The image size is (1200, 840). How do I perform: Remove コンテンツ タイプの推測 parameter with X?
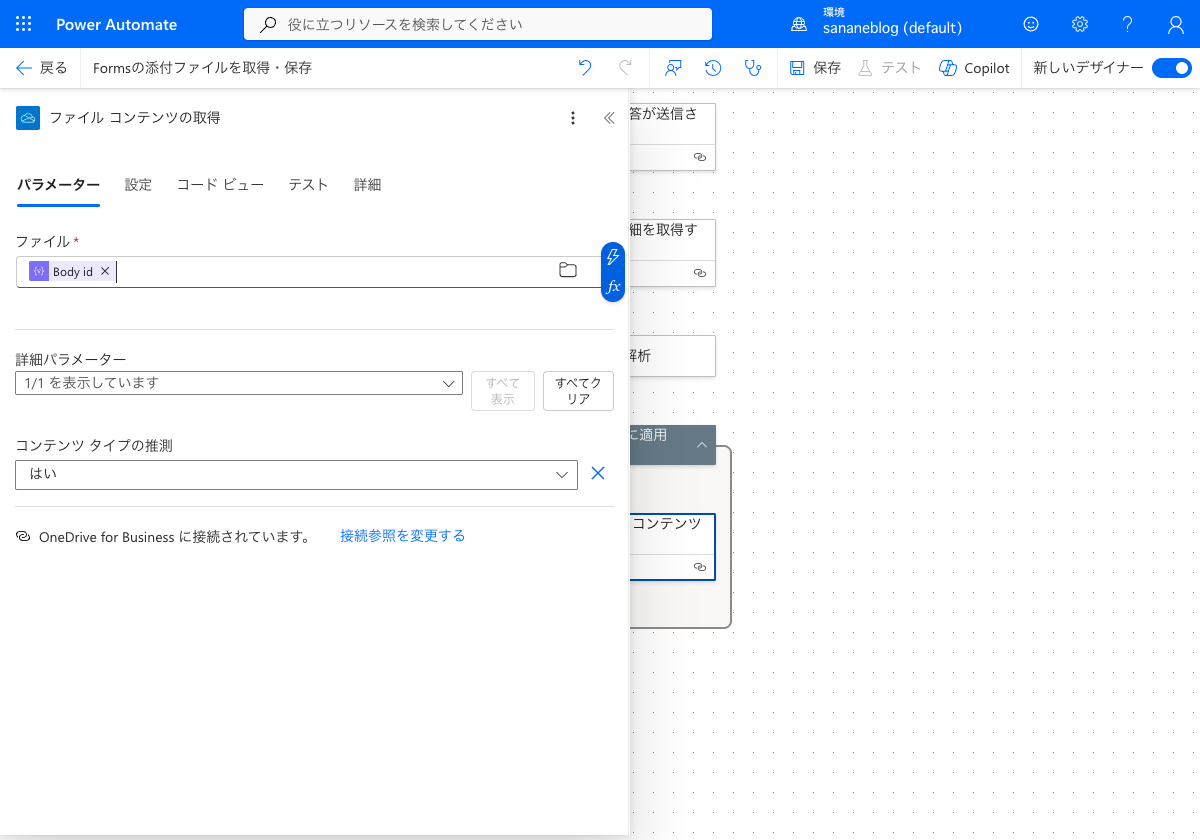(x=598, y=474)
